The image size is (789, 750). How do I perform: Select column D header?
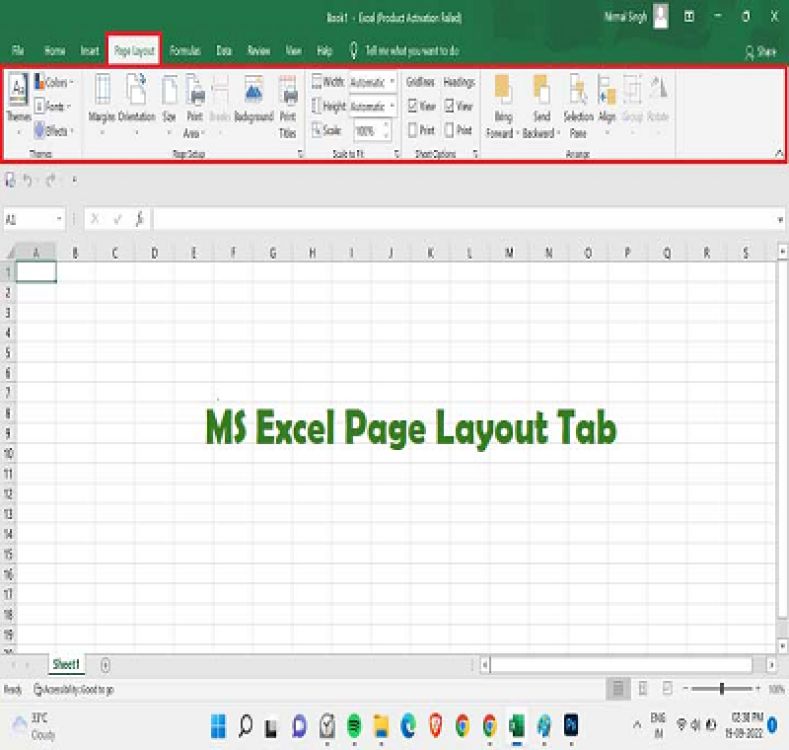tap(154, 253)
